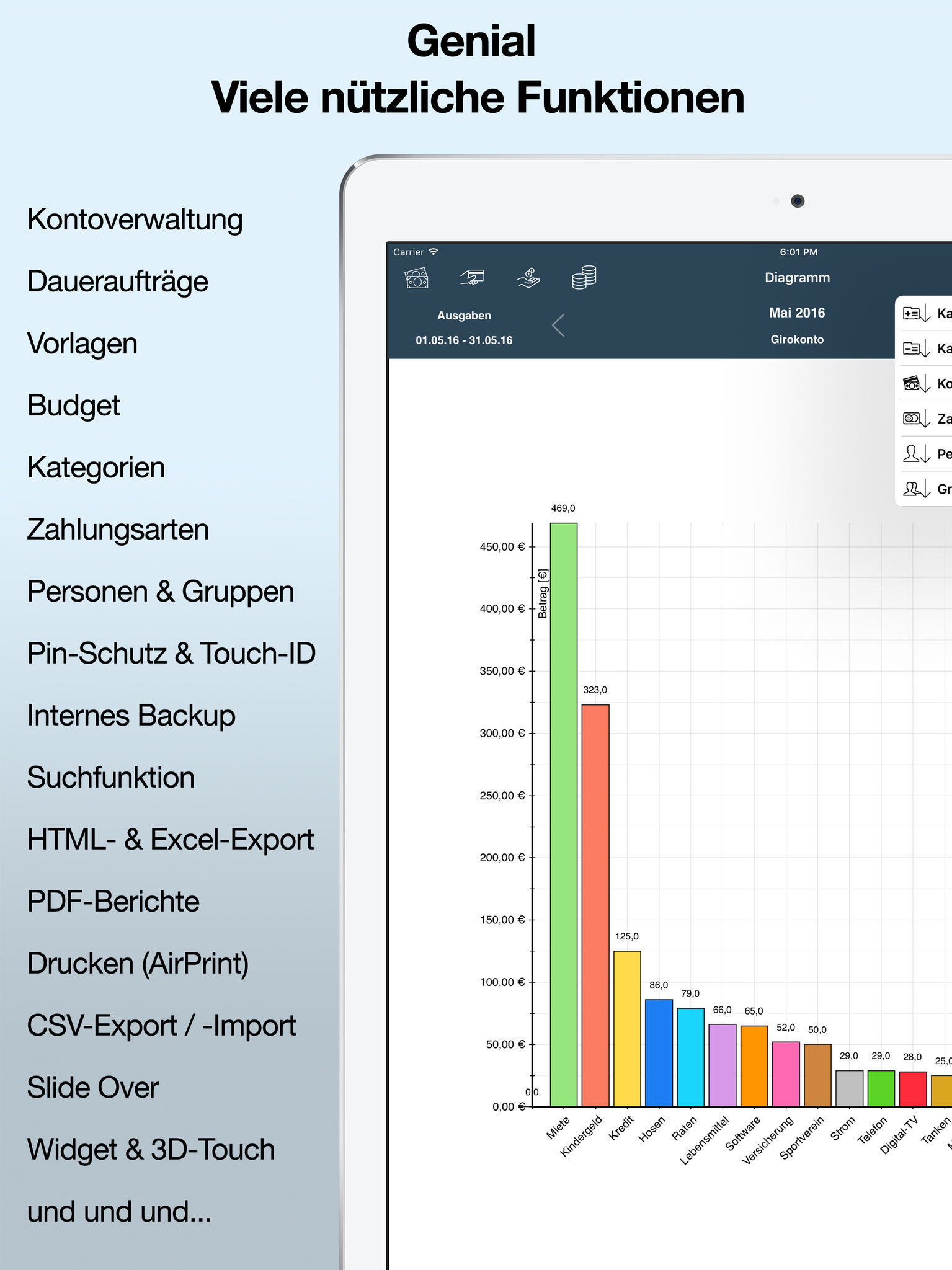
Task: Tap the 50,0 value label
Action: tap(817, 1030)
